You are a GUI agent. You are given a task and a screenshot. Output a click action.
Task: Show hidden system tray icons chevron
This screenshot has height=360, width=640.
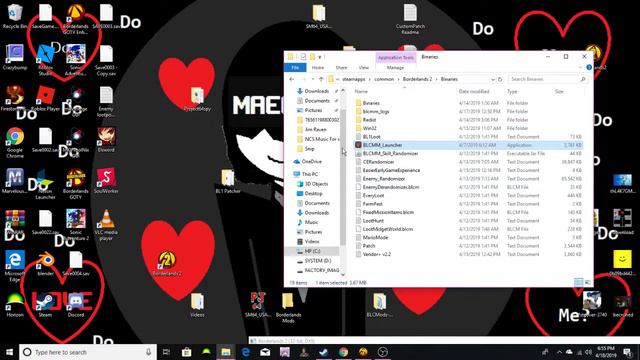click(559, 352)
